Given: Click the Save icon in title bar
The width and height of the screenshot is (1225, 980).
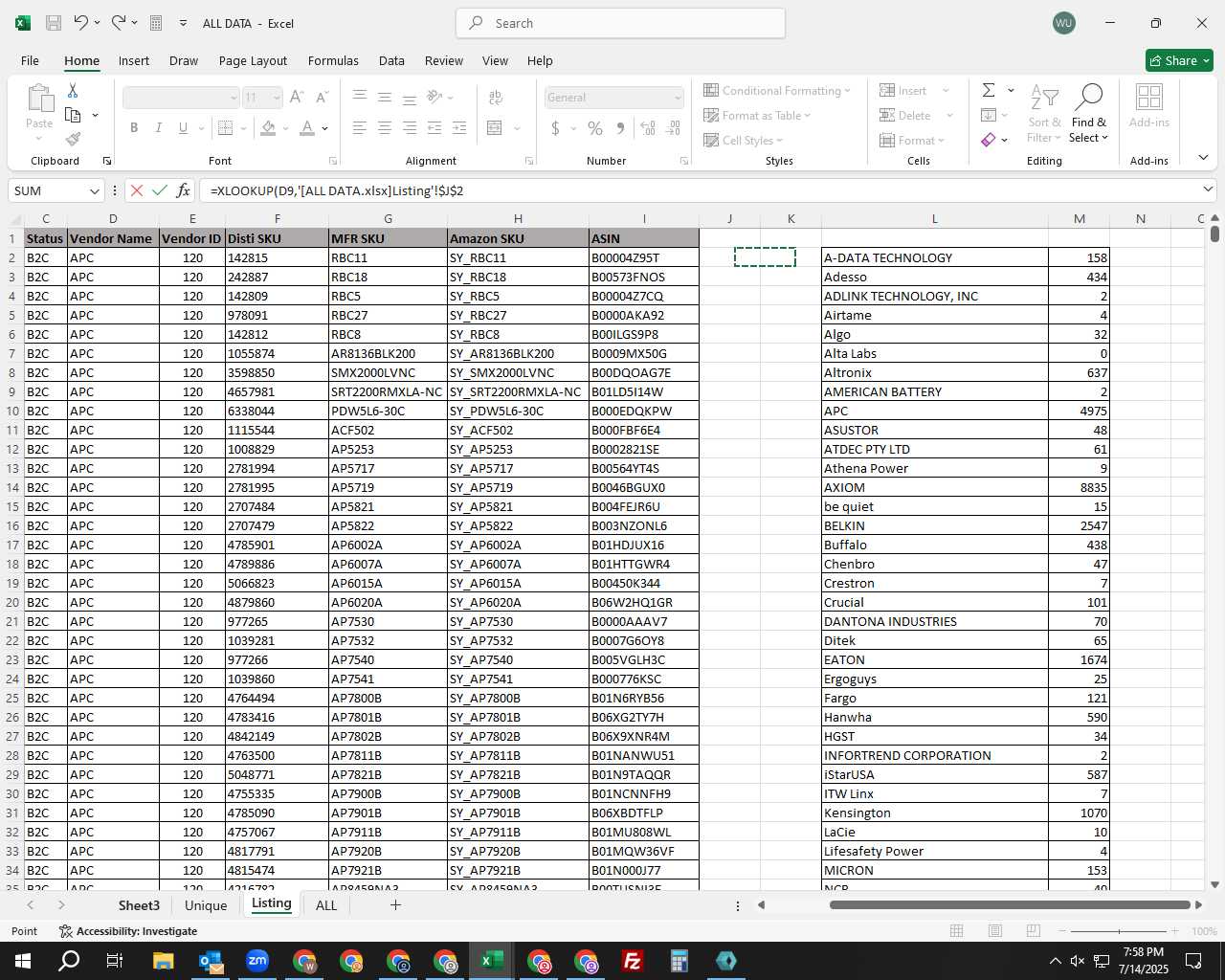Looking at the screenshot, I should [x=54, y=23].
